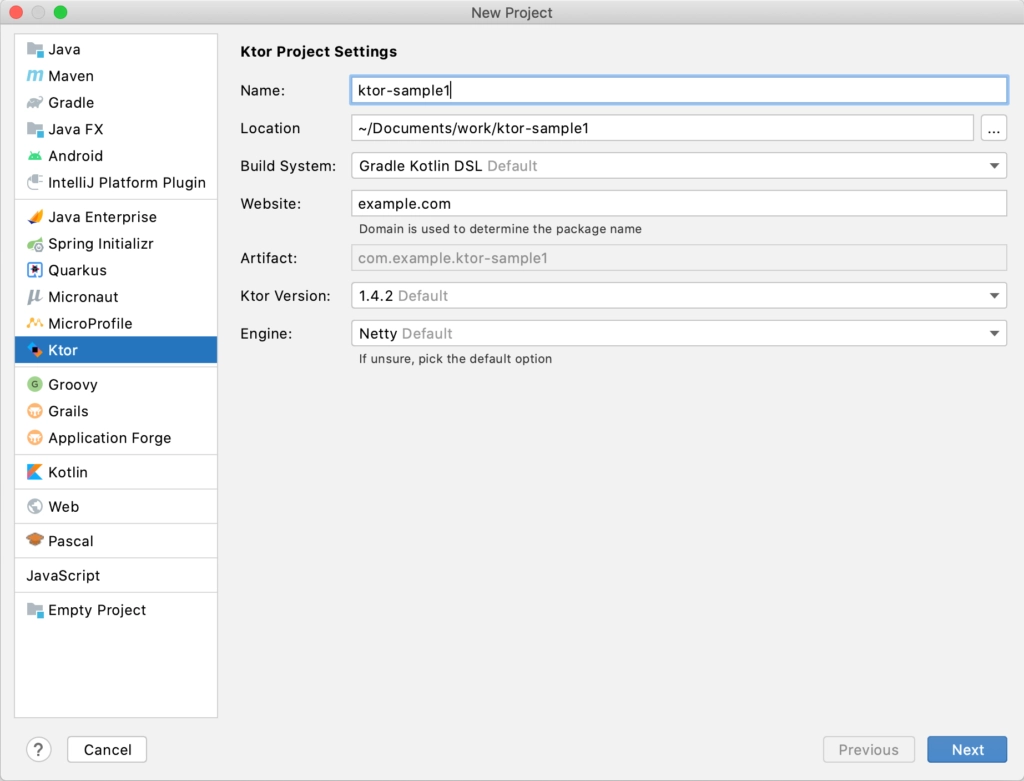Select the Java folder icon

point(35,50)
